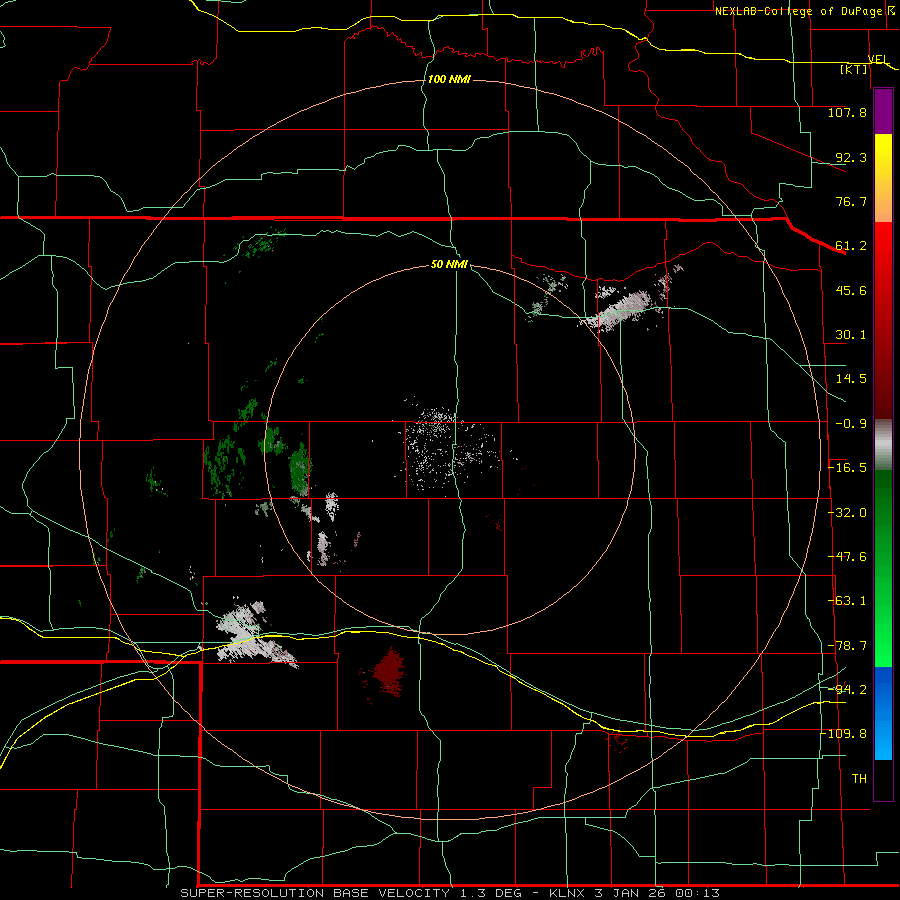Viewport: 900px width, 900px height.
Task: Select the -94.2 scale value
Action: point(847,690)
